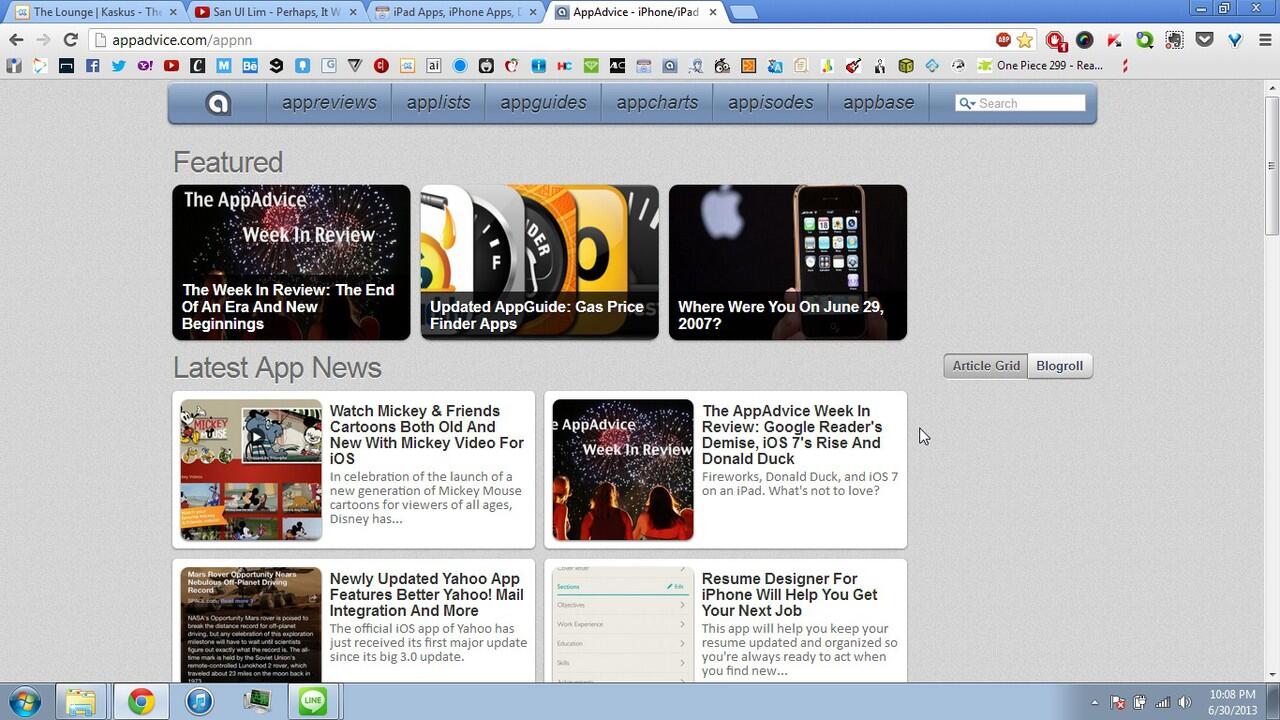Switch to The Lounge Kaskus tab
The image size is (1280, 720).
click(x=98, y=12)
